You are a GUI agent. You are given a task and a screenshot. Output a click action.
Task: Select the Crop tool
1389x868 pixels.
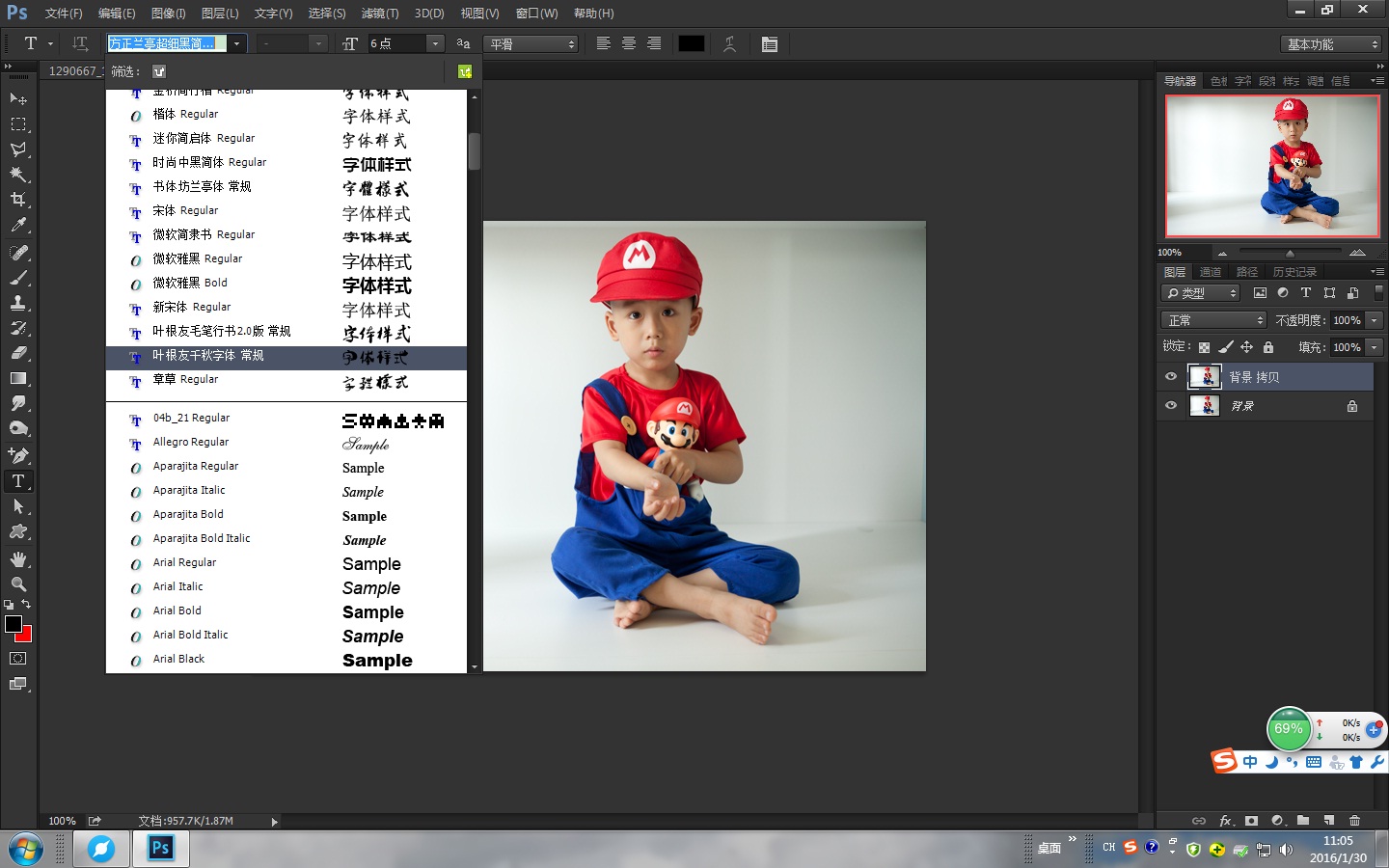[18, 200]
